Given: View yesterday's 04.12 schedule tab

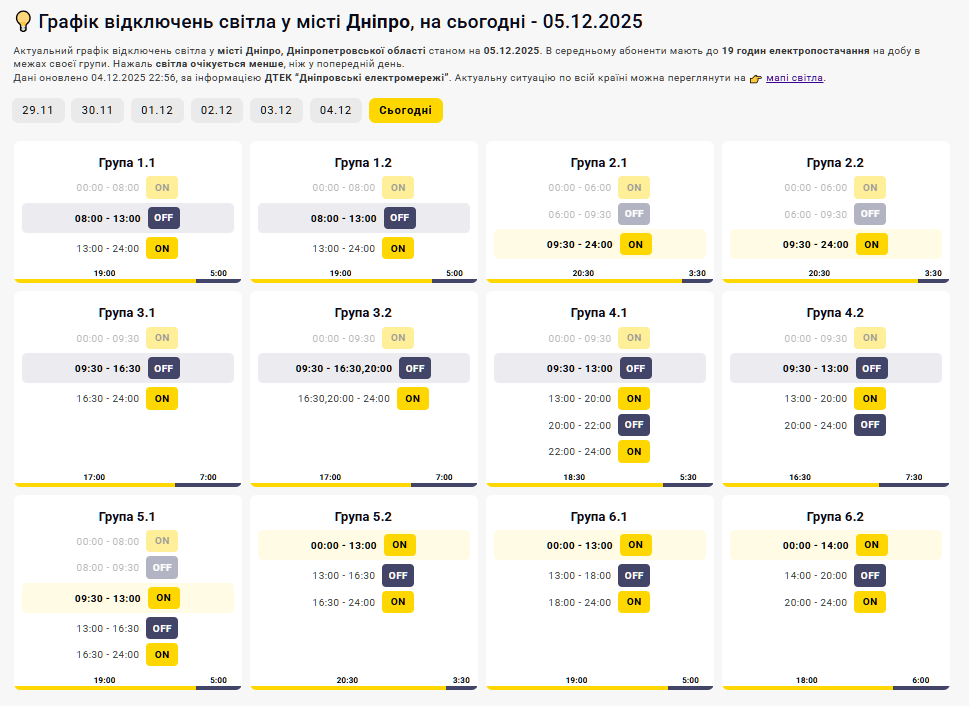Looking at the screenshot, I should tap(335, 110).
